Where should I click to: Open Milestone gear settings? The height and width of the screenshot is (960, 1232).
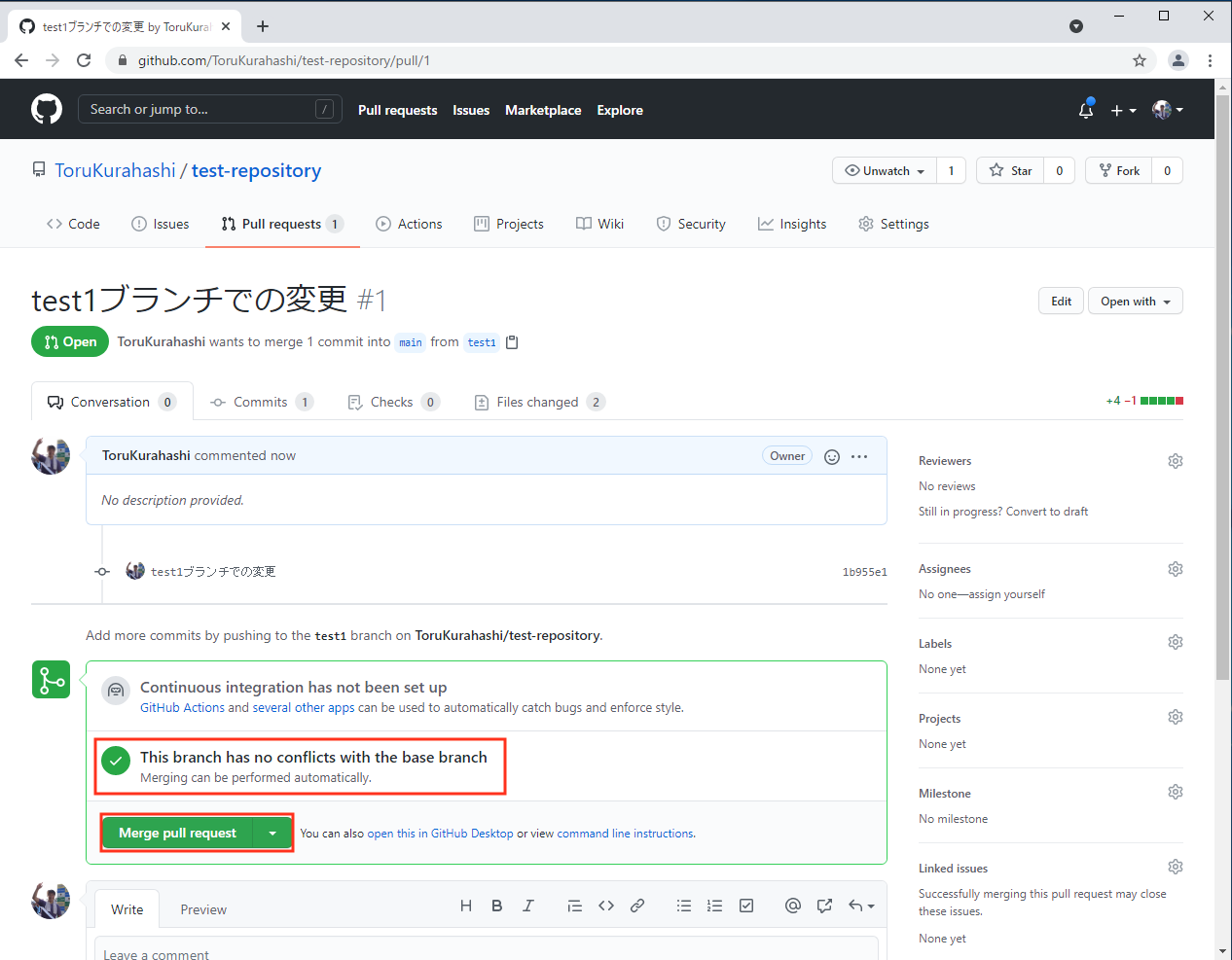1176,792
